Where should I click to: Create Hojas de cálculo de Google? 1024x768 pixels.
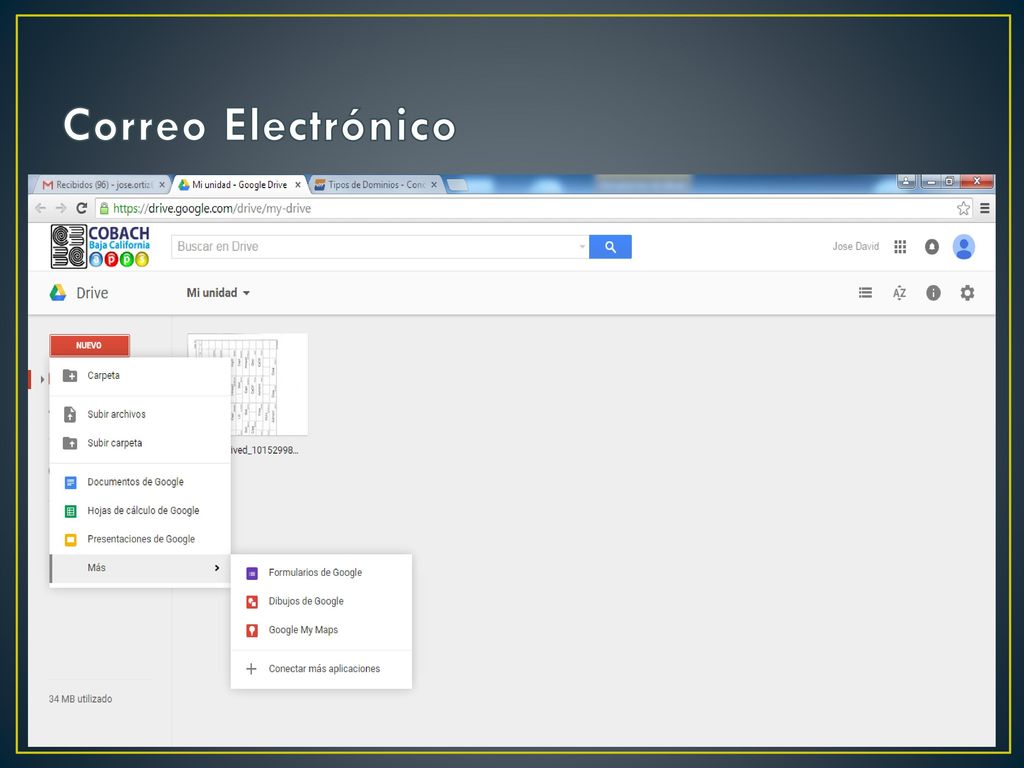[140, 511]
